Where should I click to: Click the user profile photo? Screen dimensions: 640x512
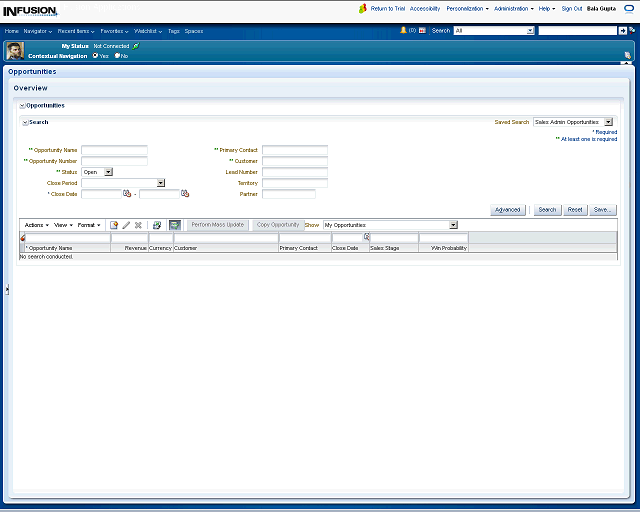15,51
